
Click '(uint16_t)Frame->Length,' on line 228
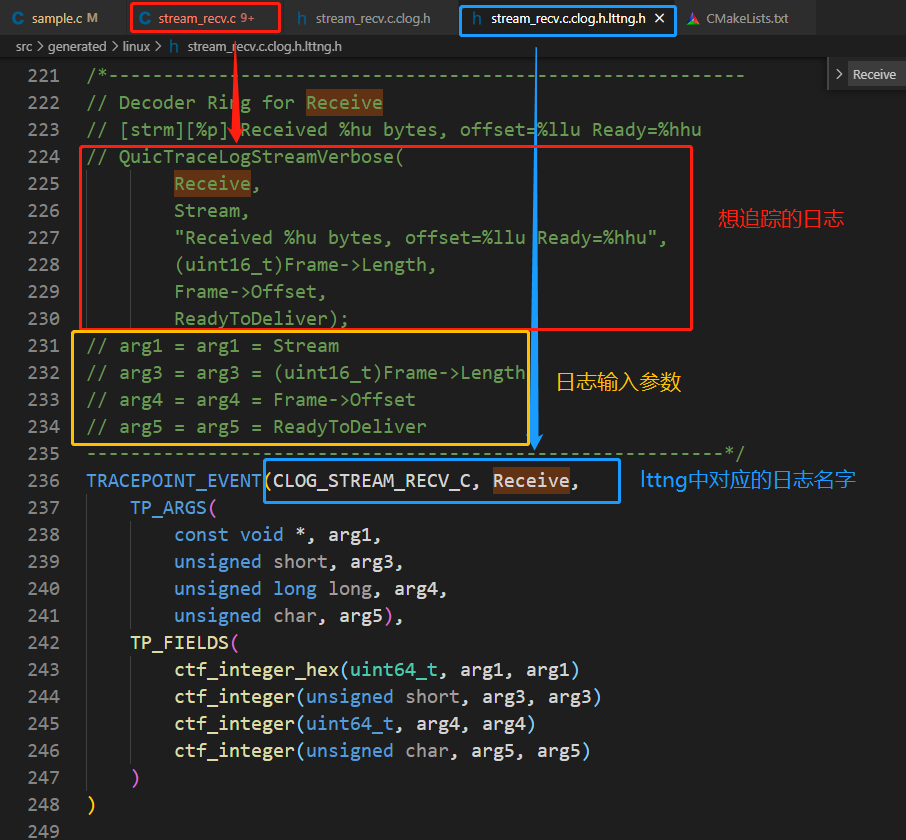305,265
